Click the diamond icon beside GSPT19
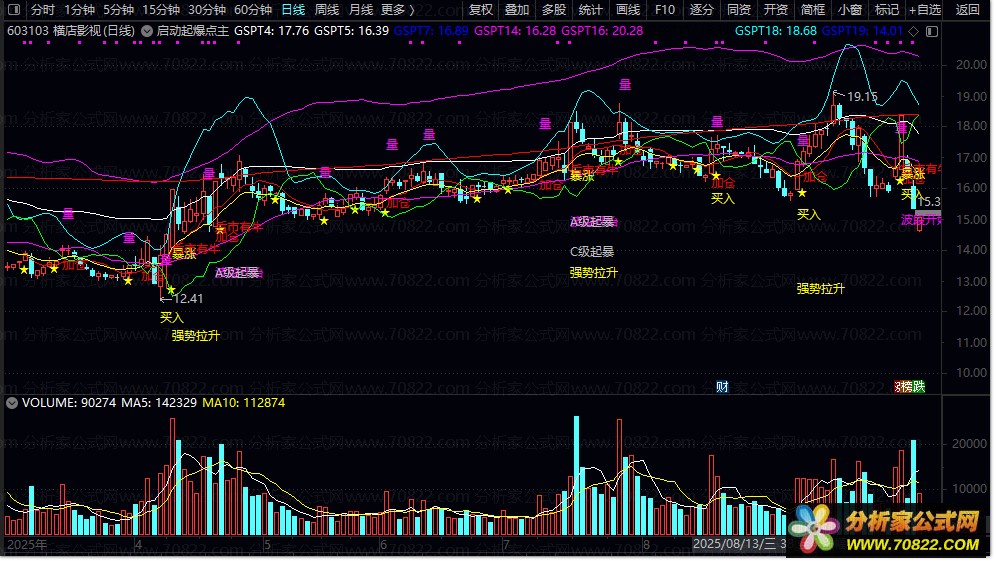 point(913,31)
